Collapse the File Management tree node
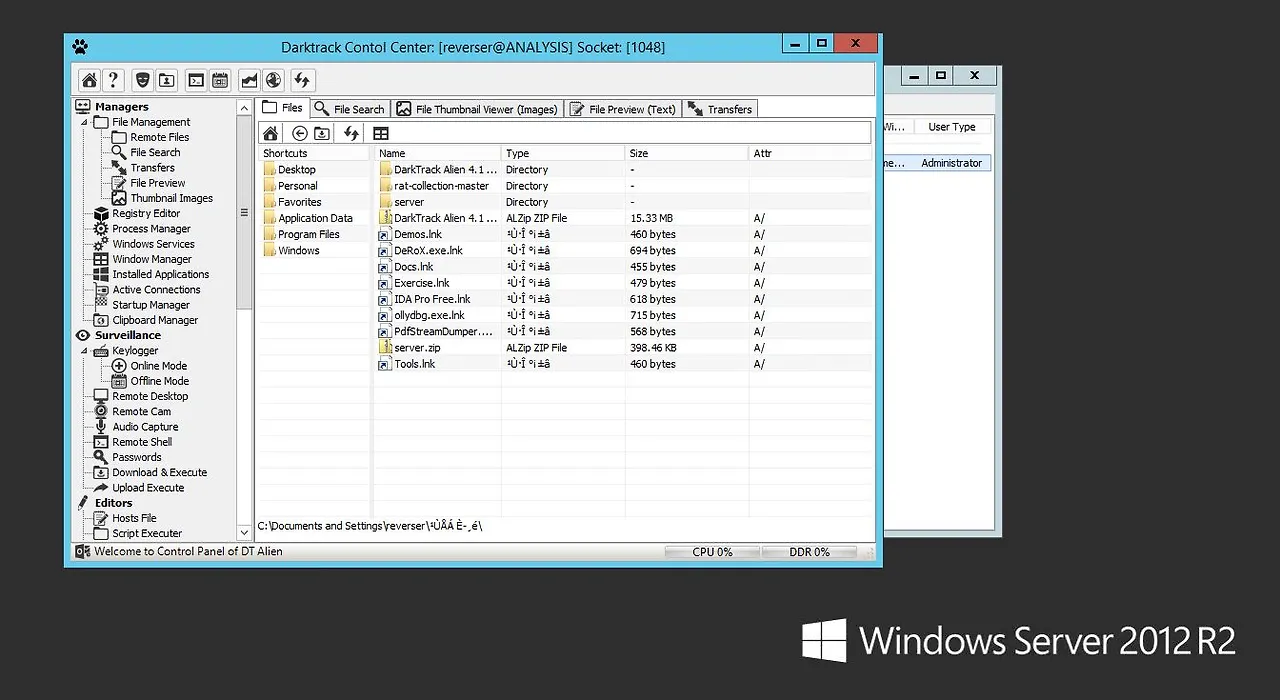 pyautogui.click(x=84, y=122)
